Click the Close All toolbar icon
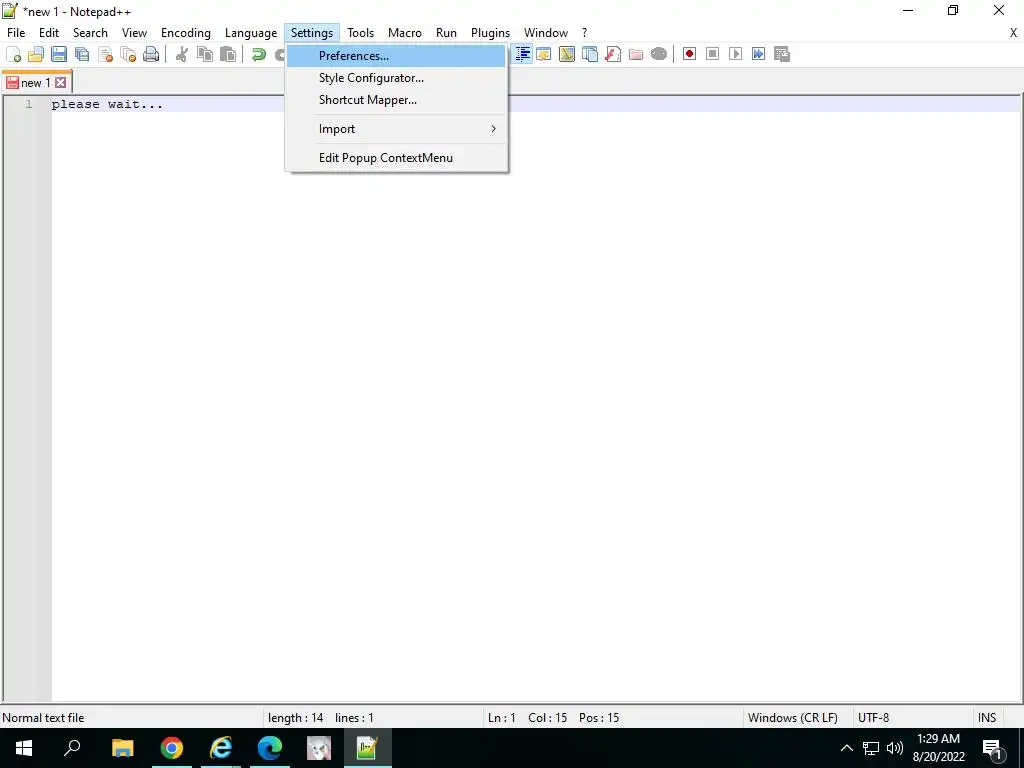The height and width of the screenshot is (768, 1024). tap(128, 54)
